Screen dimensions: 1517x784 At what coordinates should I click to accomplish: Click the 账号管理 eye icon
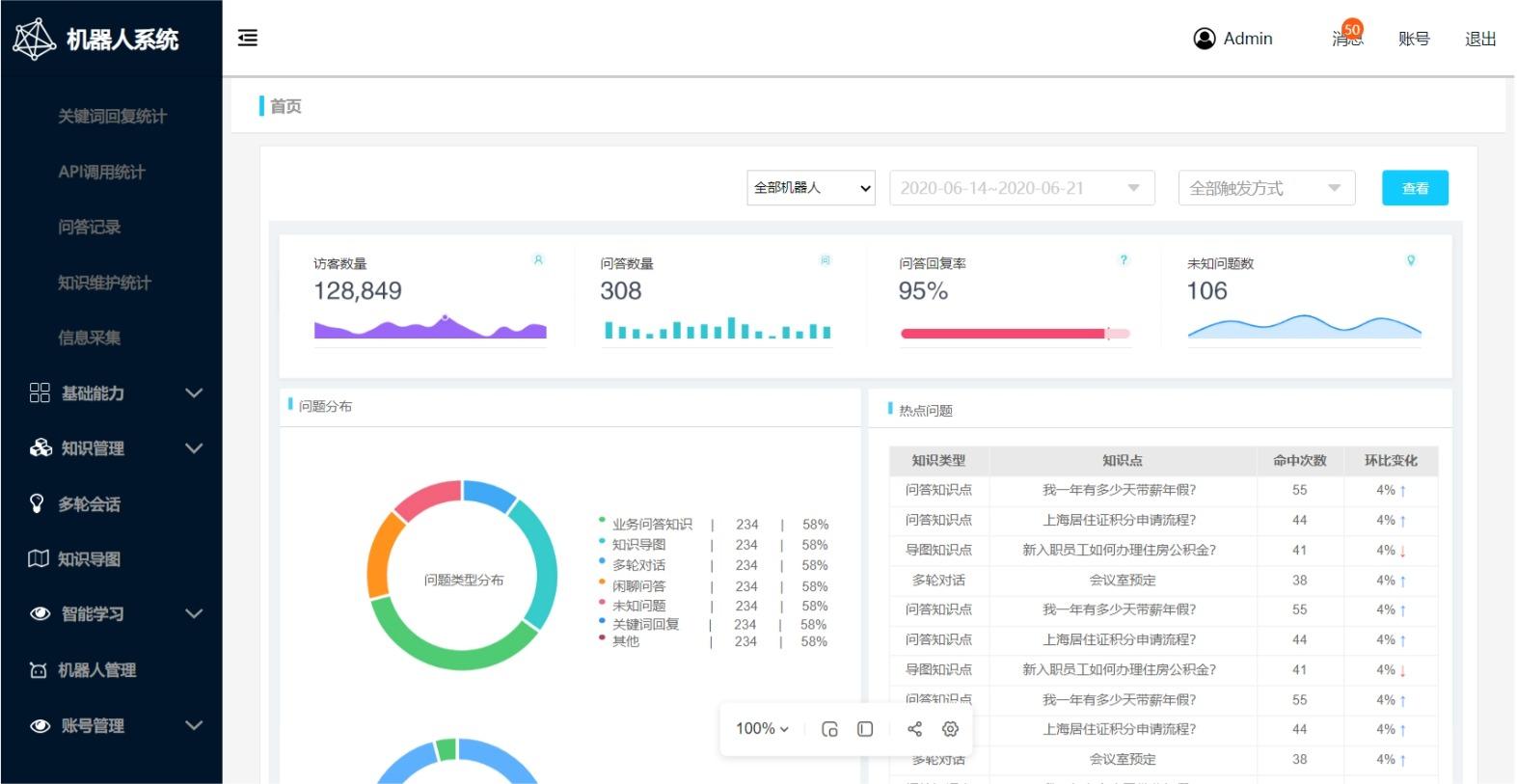[x=41, y=726]
